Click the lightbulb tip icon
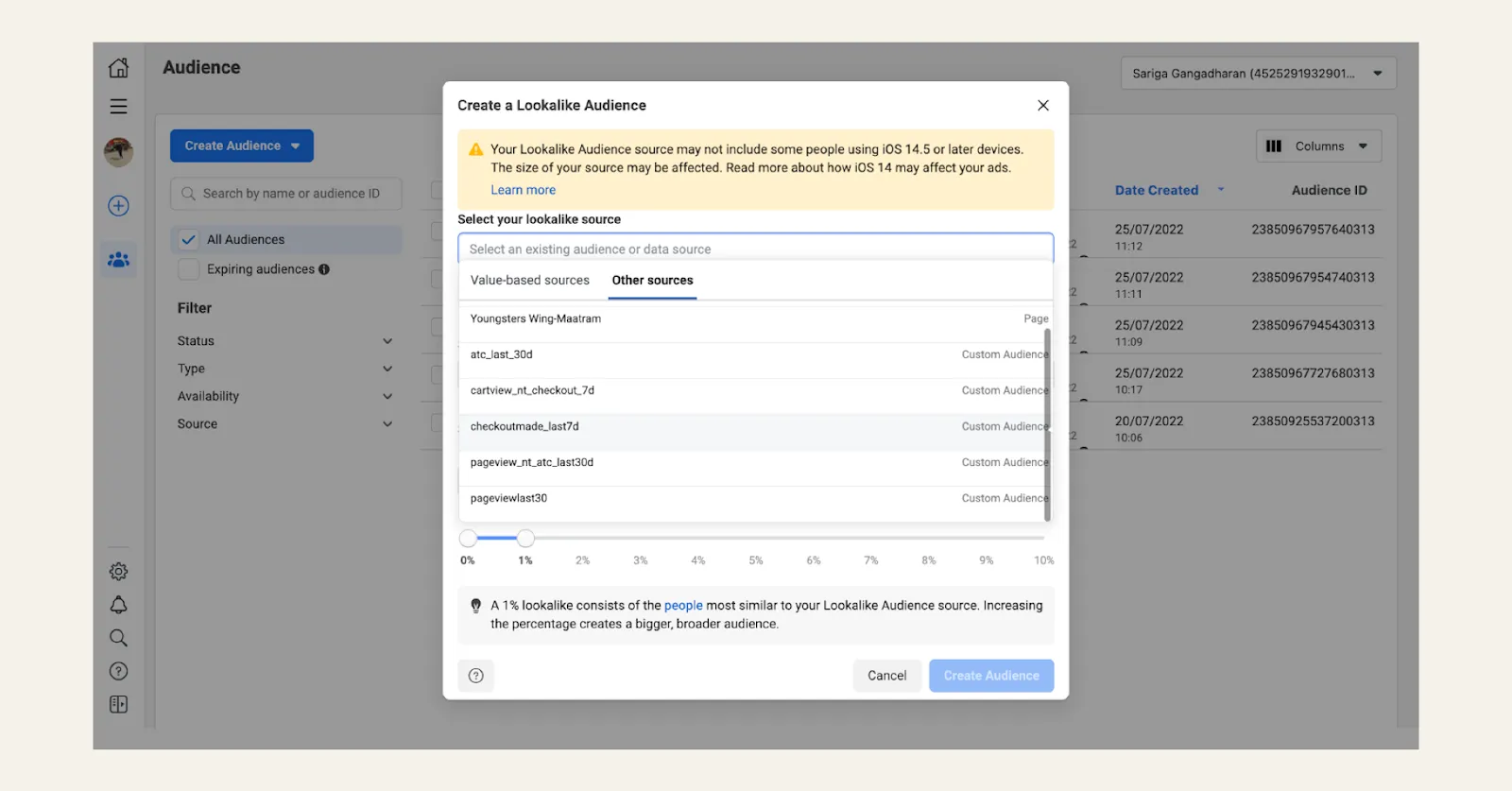Image resolution: width=1512 pixels, height=791 pixels. [476, 606]
